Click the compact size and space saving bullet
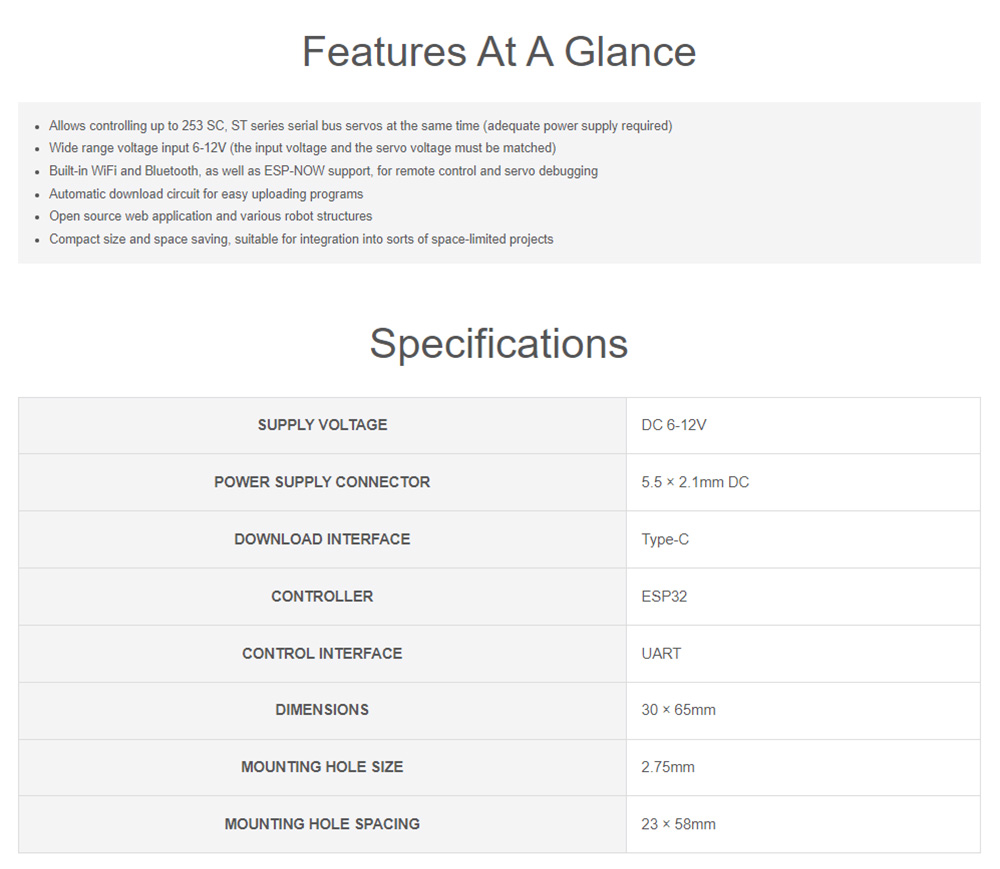This screenshot has height=869, width=1000. click(301, 239)
